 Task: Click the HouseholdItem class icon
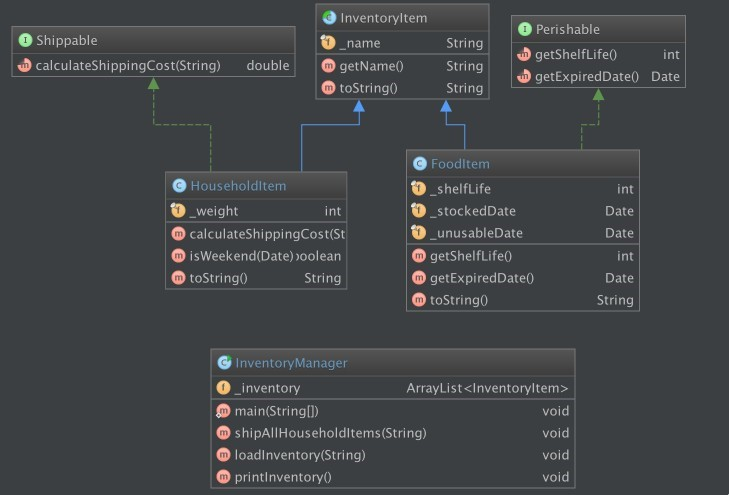179,186
